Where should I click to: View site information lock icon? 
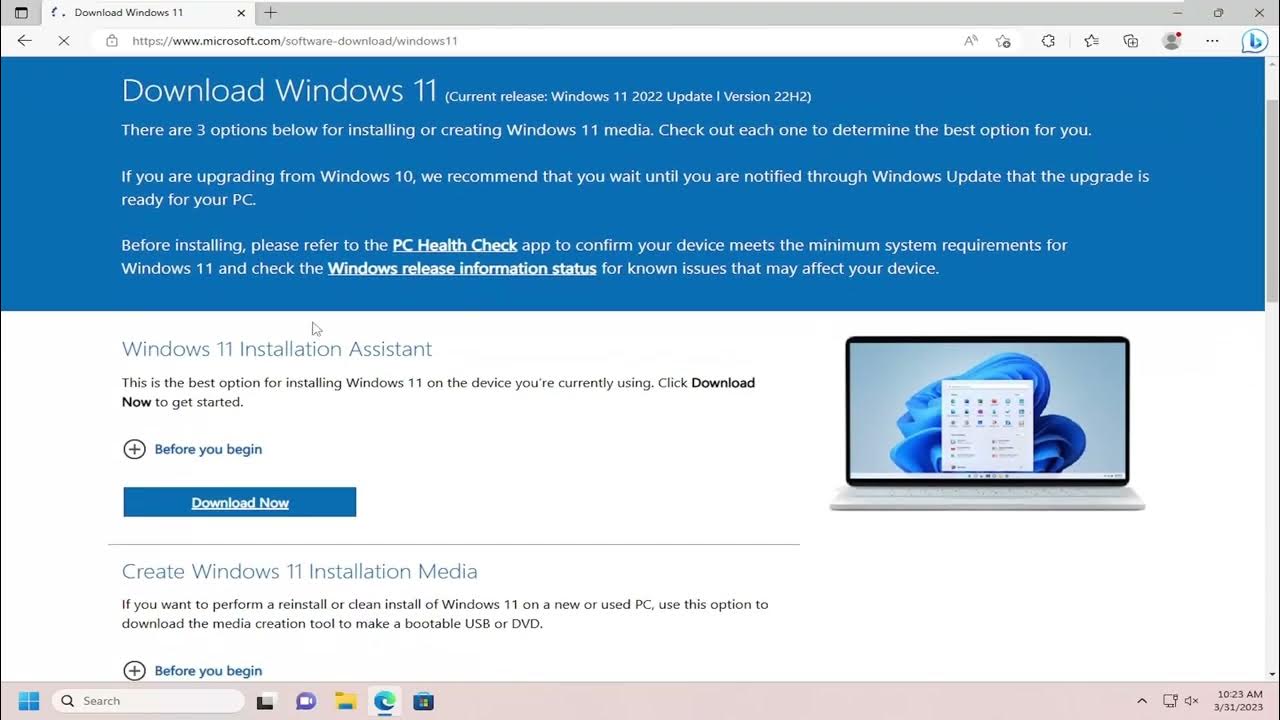tap(112, 41)
